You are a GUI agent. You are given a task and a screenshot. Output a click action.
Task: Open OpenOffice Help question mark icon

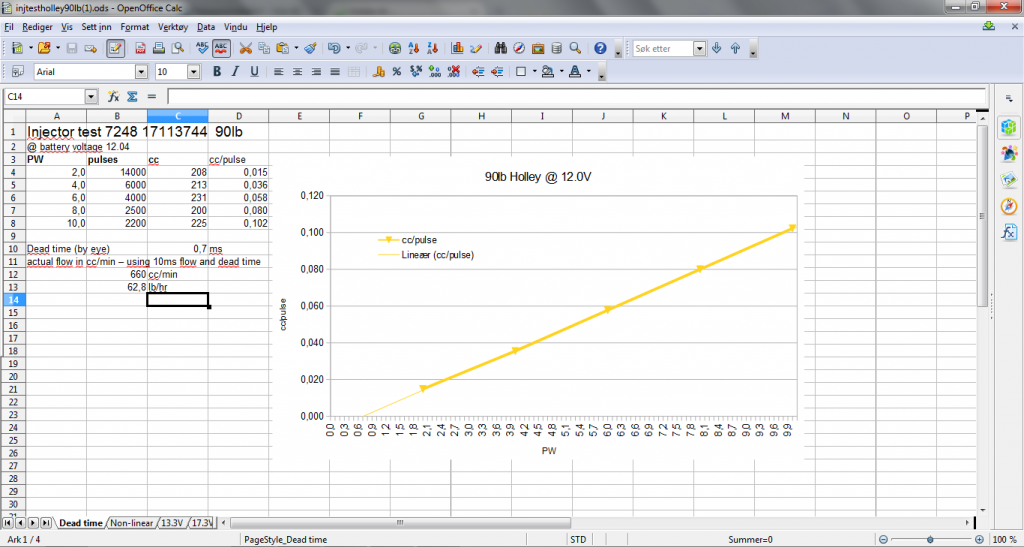pyautogui.click(x=601, y=48)
